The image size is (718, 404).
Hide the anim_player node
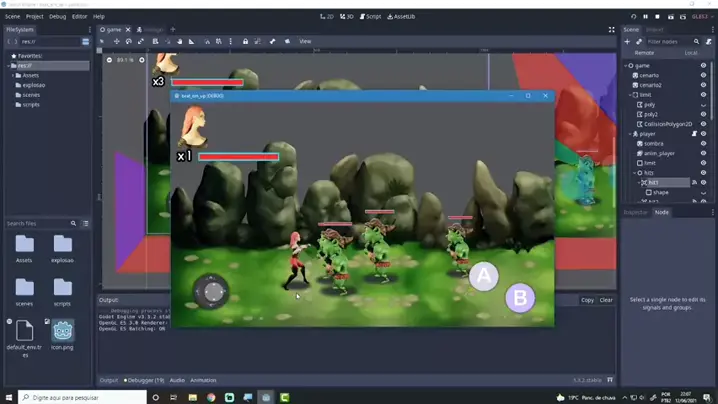tap(703, 153)
